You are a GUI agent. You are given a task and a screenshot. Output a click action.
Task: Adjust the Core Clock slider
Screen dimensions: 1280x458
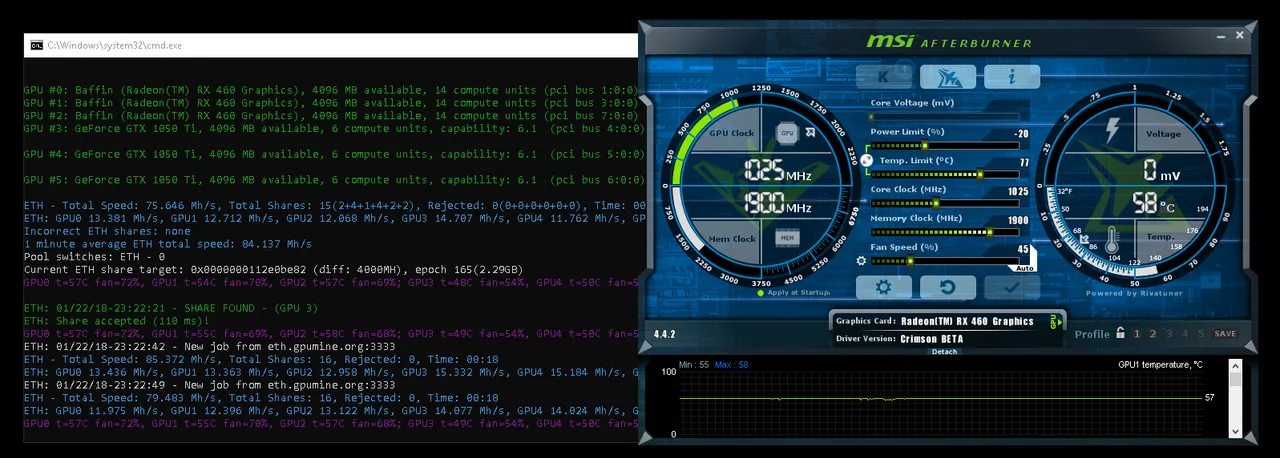click(944, 203)
